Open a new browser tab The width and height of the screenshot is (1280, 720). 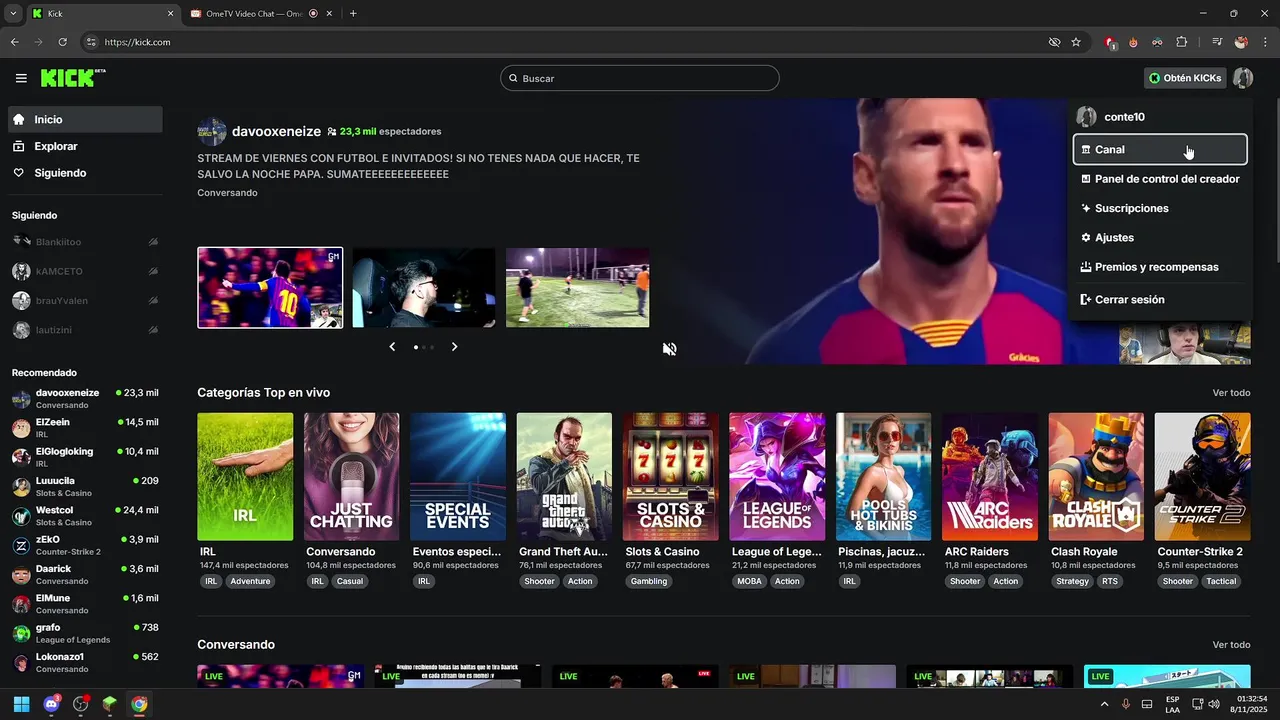pyautogui.click(x=353, y=14)
